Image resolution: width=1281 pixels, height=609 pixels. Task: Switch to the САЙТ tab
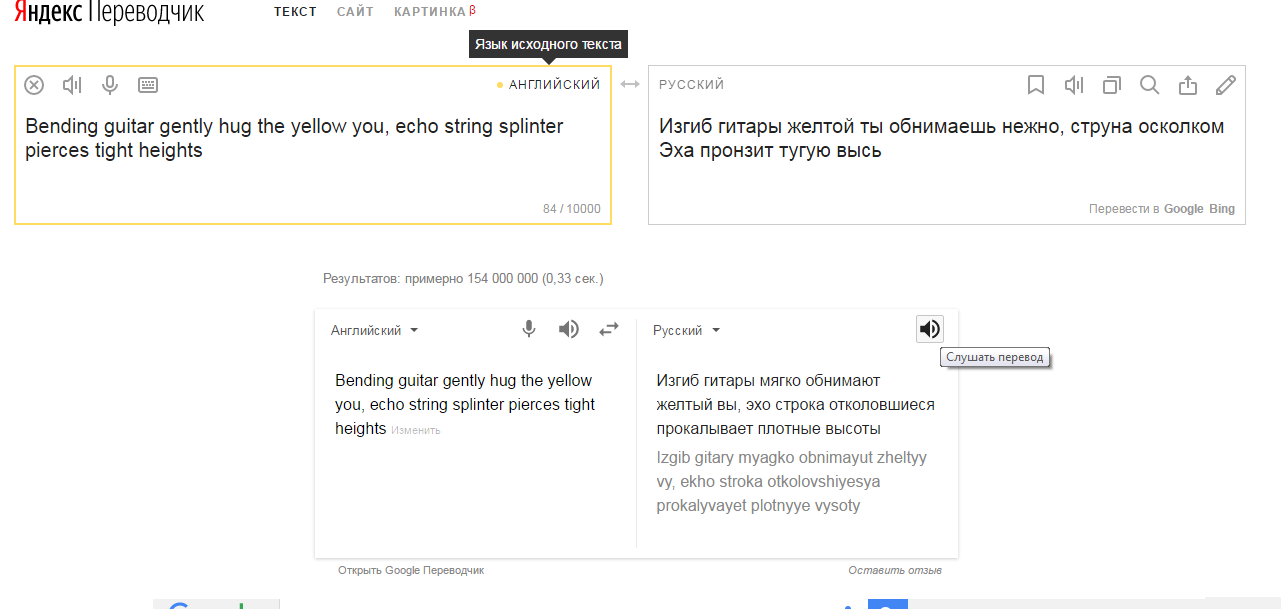pos(356,12)
